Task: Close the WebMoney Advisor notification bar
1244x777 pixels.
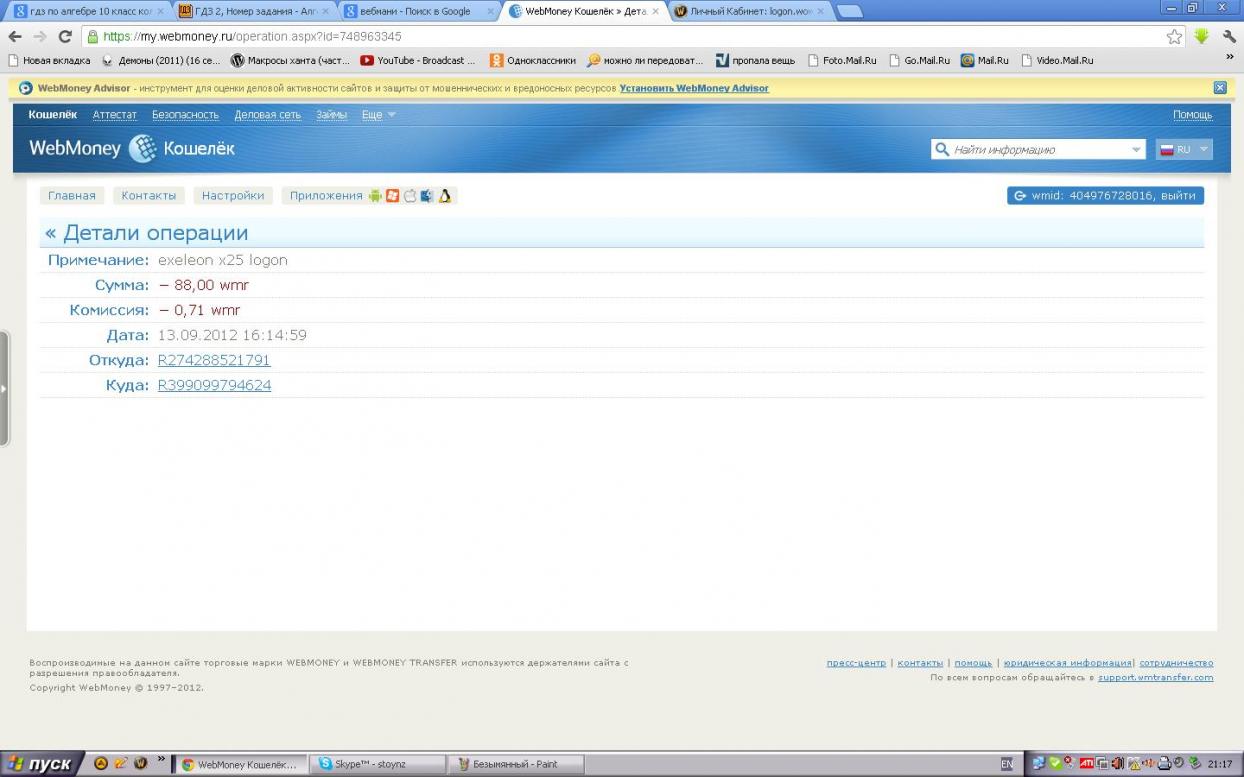Action: pos(1219,88)
